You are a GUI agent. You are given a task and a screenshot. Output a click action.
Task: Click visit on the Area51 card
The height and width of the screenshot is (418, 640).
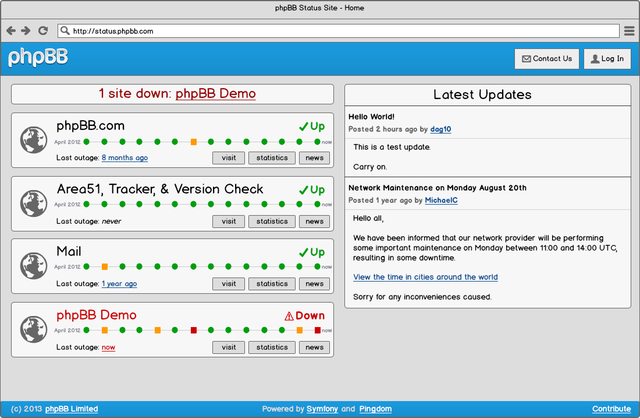[x=229, y=221]
